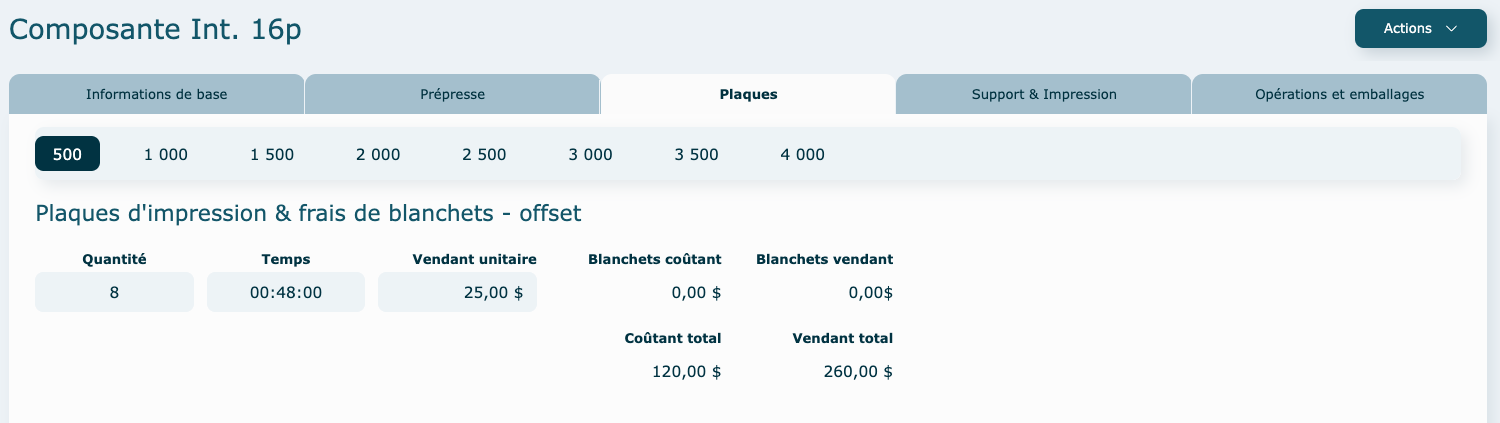Select the 500 quantity option
The height and width of the screenshot is (423, 1500).
coord(67,154)
